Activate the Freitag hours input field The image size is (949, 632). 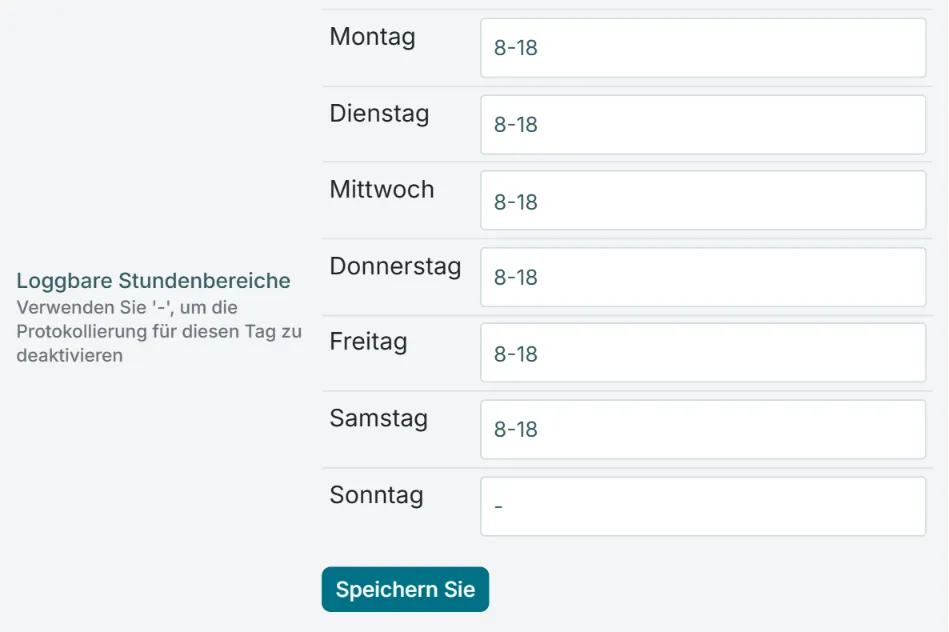(x=703, y=353)
